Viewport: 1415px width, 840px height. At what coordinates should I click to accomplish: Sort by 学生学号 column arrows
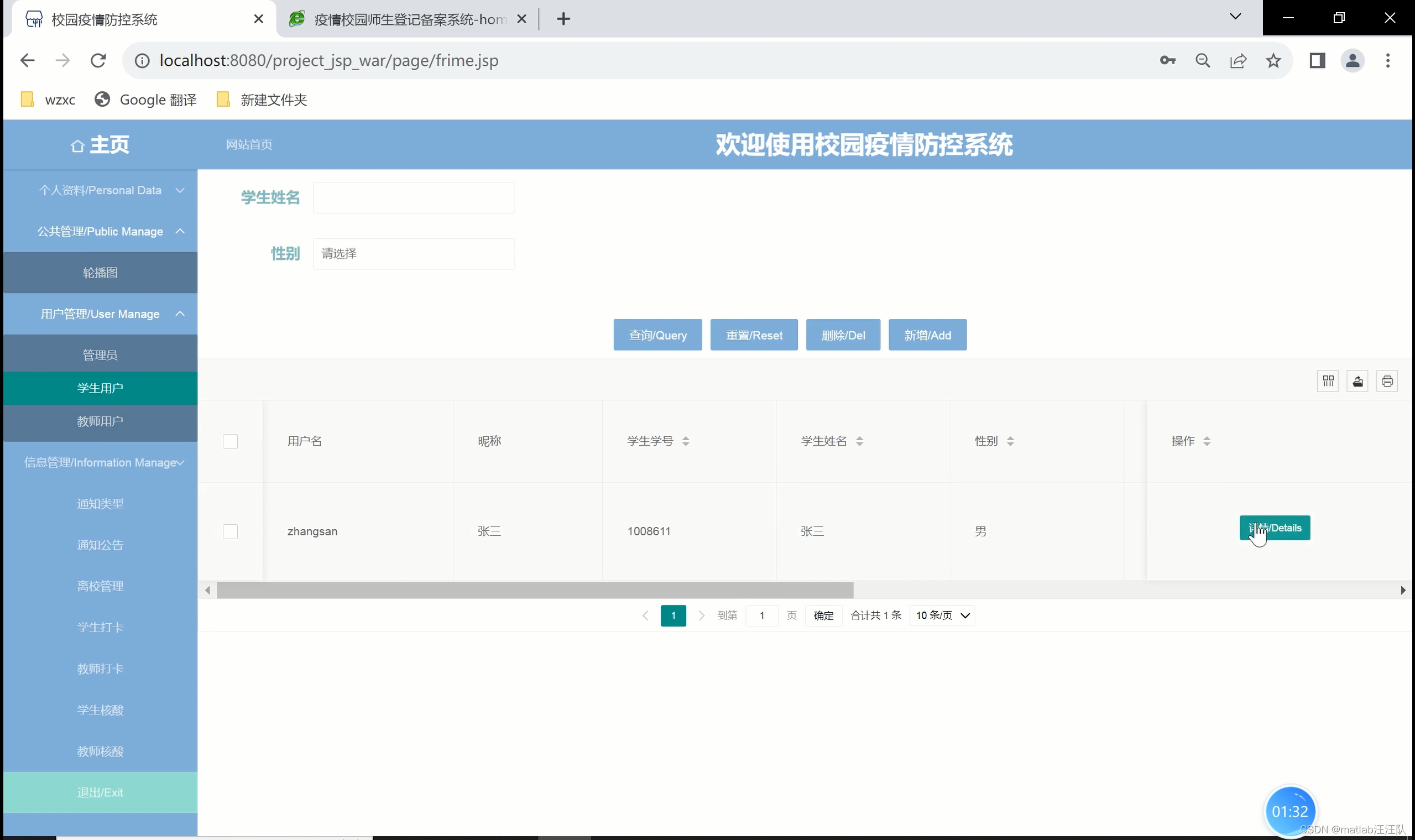pos(686,441)
